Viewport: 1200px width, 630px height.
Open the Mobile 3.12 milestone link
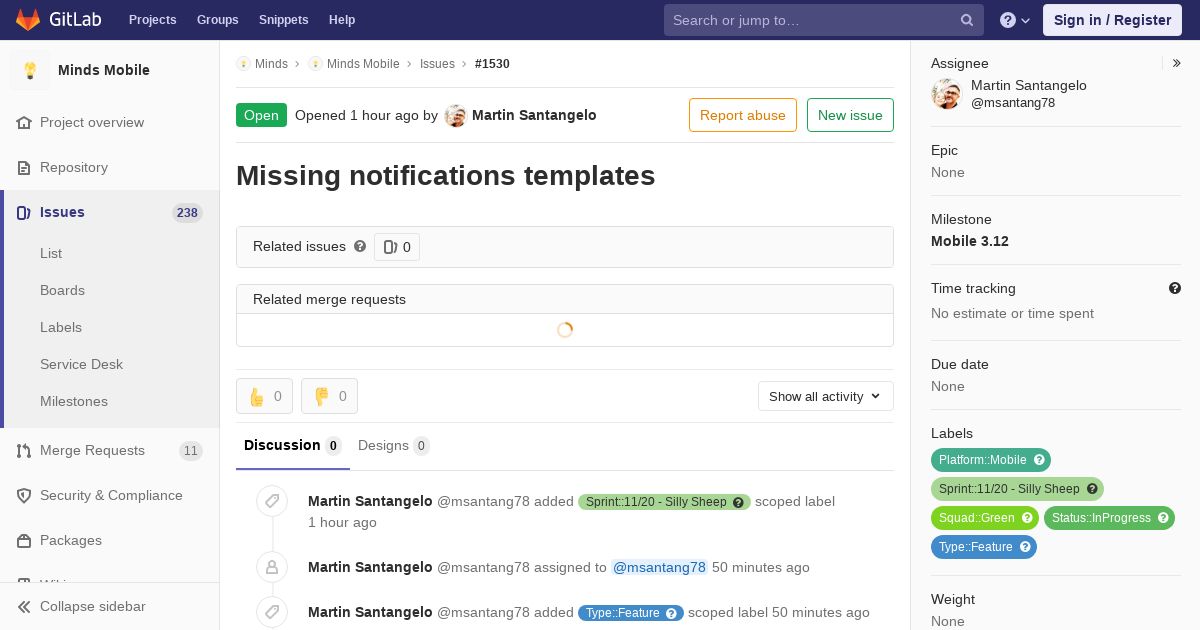coord(970,241)
